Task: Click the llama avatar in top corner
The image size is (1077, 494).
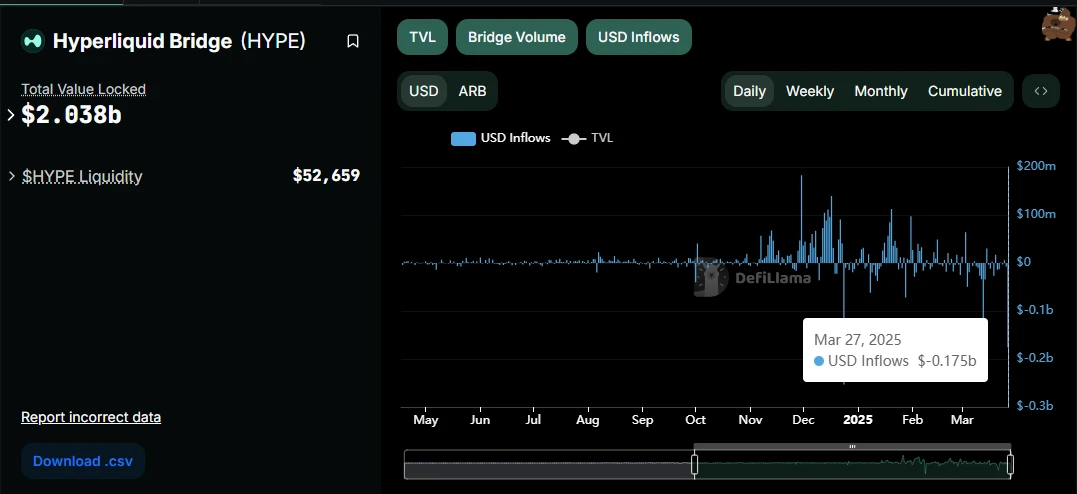Action: click(x=1057, y=24)
